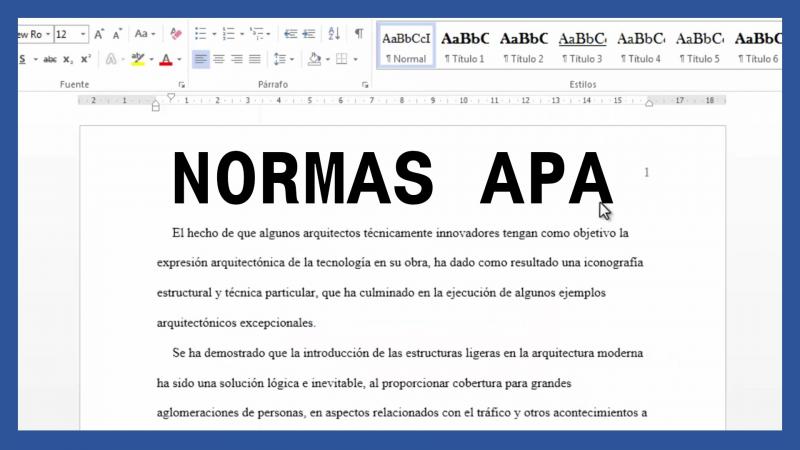
Task: Center align the paragraph text
Action: [x=219, y=60]
